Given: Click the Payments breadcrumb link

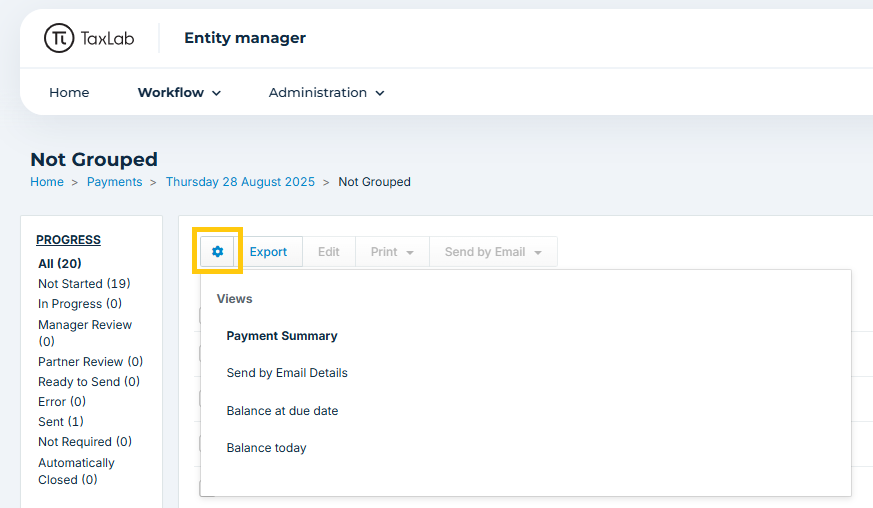Looking at the screenshot, I should point(114,182).
